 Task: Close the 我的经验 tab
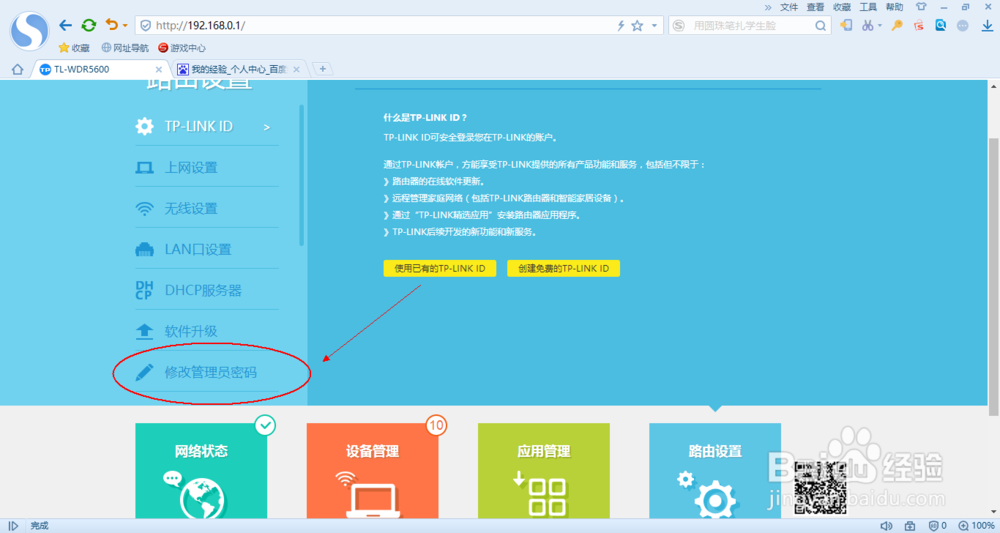(x=297, y=69)
